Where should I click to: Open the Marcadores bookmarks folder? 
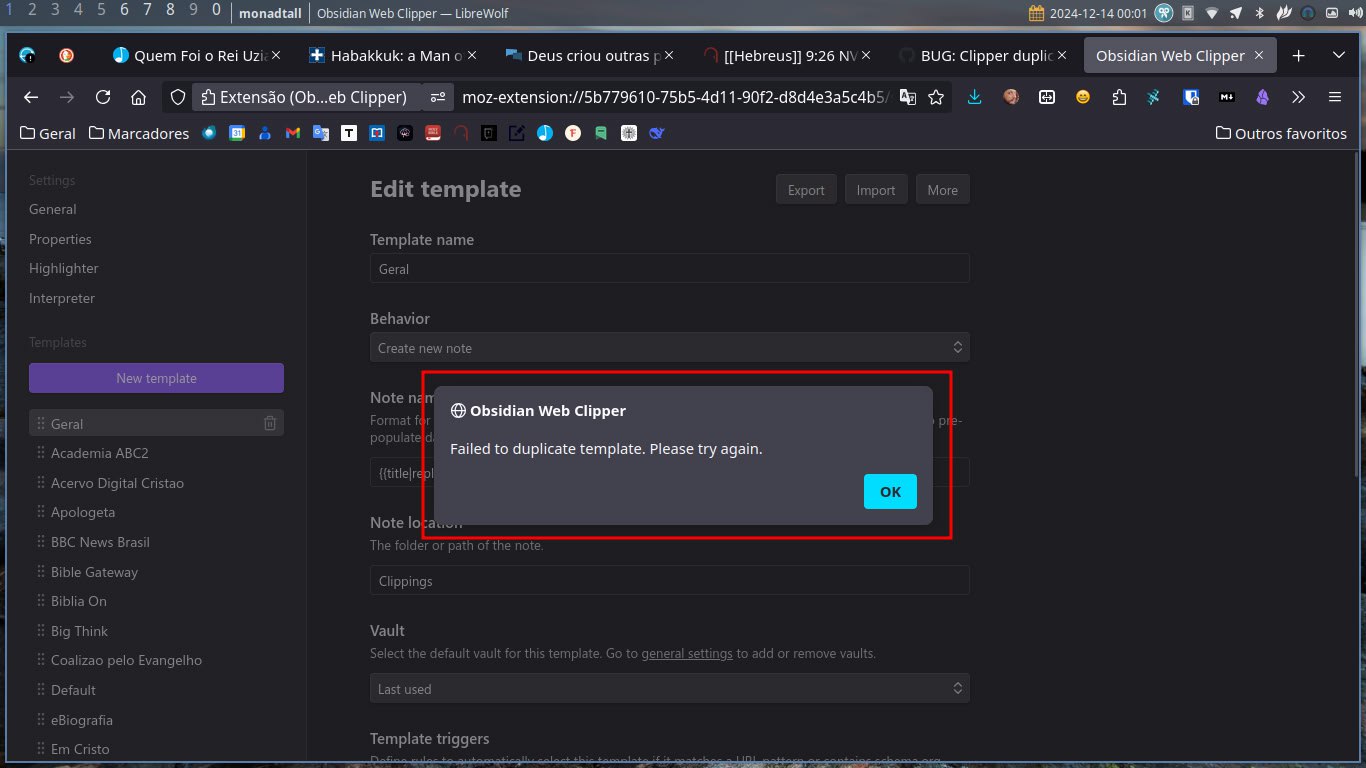coord(138,133)
